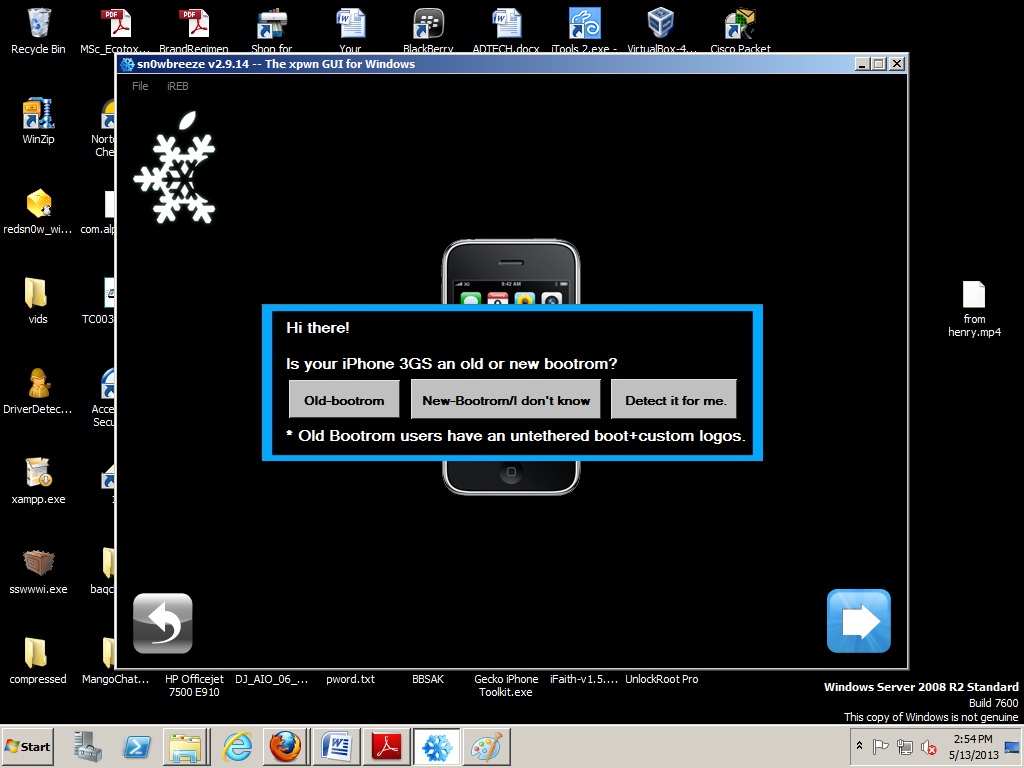Select the UnlockRoot Pro desktop label
Viewport: 1024px width, 768px height.
pyautogui.click(x=662, y=679)
